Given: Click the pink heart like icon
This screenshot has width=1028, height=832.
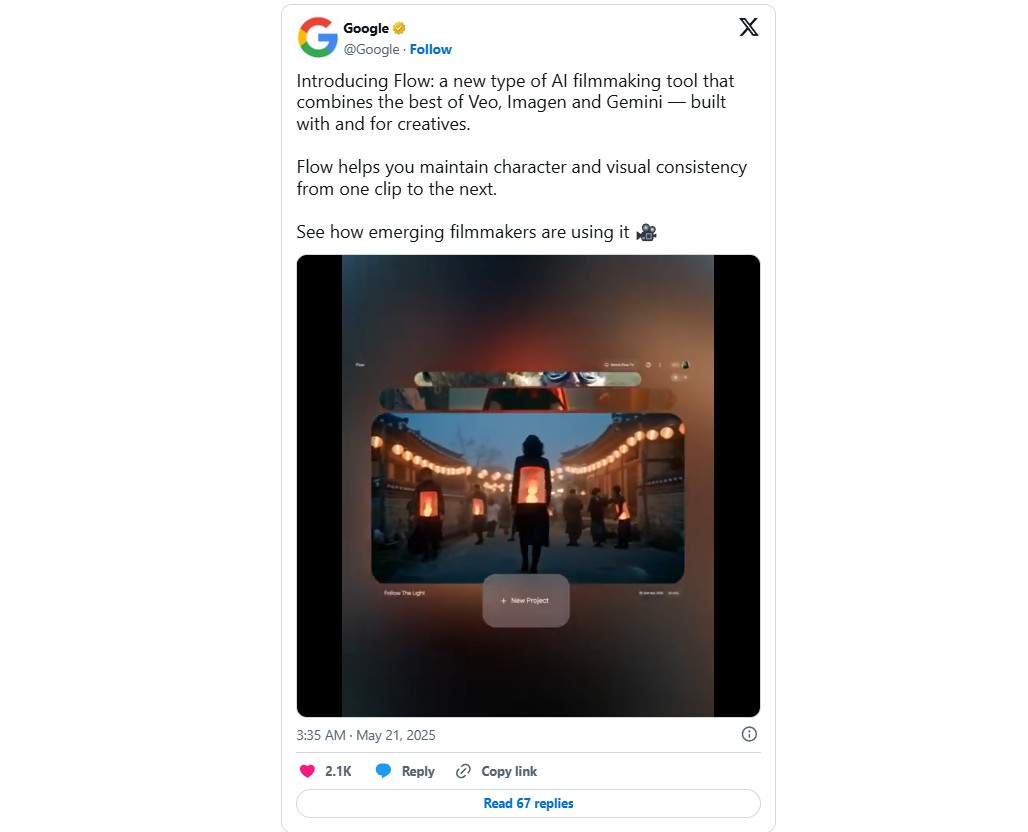Looking at the screenshot, I should coord(307,771).
